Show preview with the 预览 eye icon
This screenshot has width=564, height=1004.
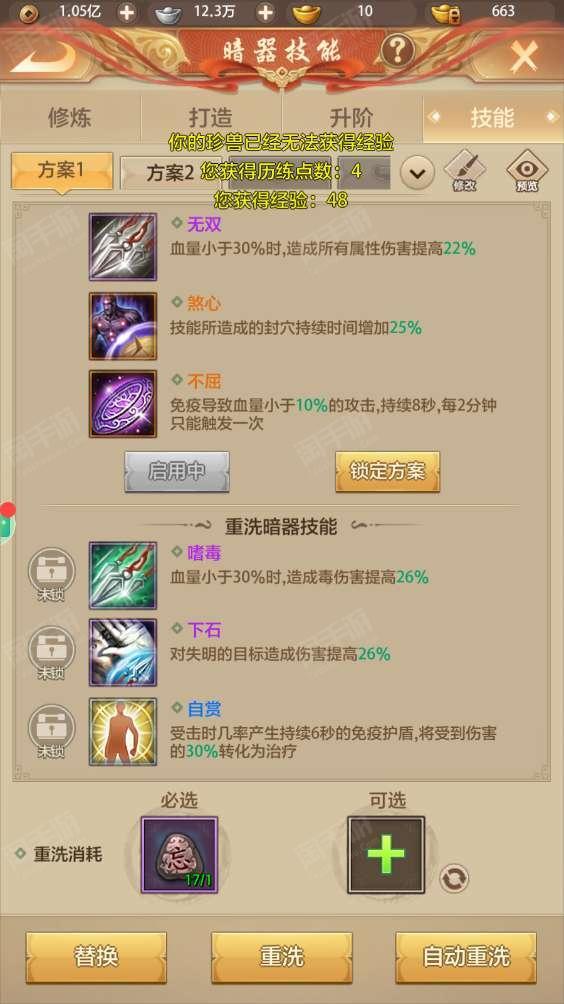527,172
